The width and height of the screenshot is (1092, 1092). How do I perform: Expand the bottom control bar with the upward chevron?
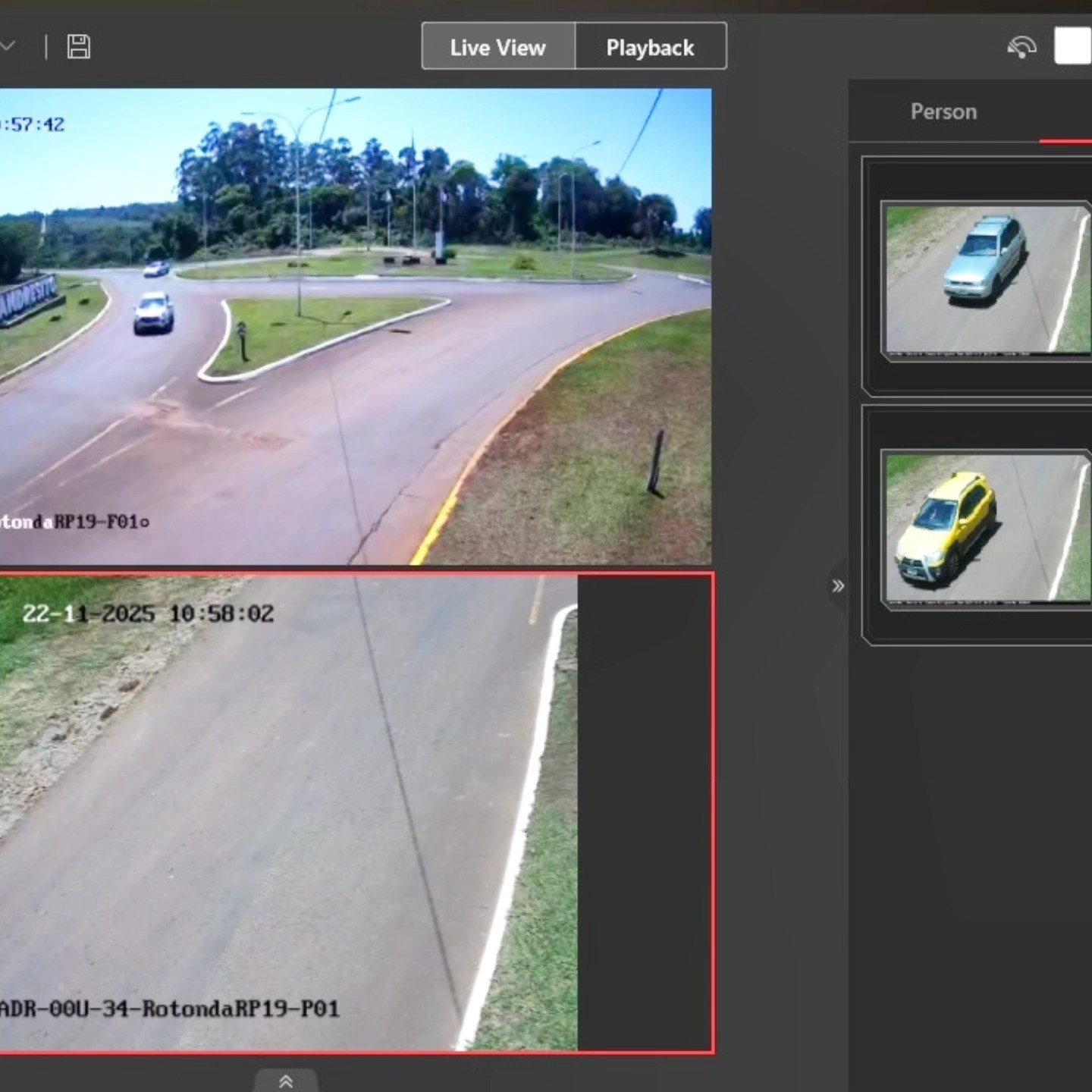286,1080
